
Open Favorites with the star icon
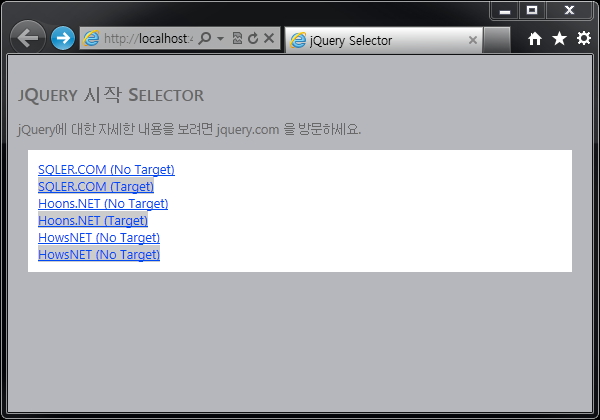coord(559,38)
